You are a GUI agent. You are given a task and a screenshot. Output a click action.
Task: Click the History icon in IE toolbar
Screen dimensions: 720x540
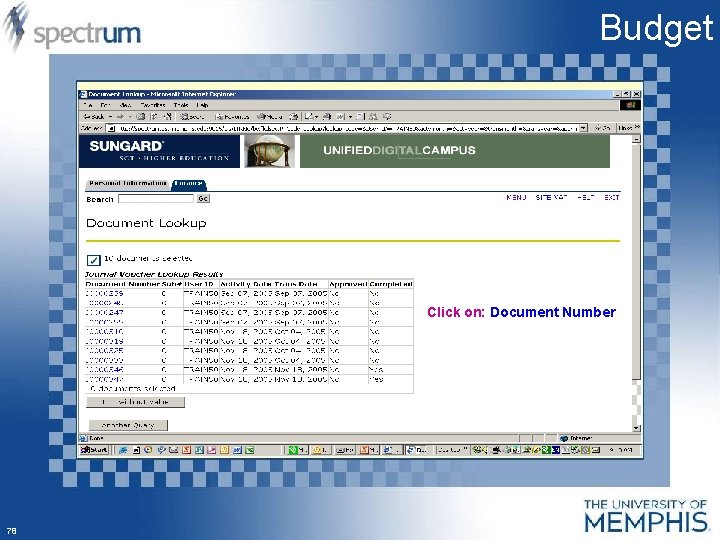(x=294, y=117)
